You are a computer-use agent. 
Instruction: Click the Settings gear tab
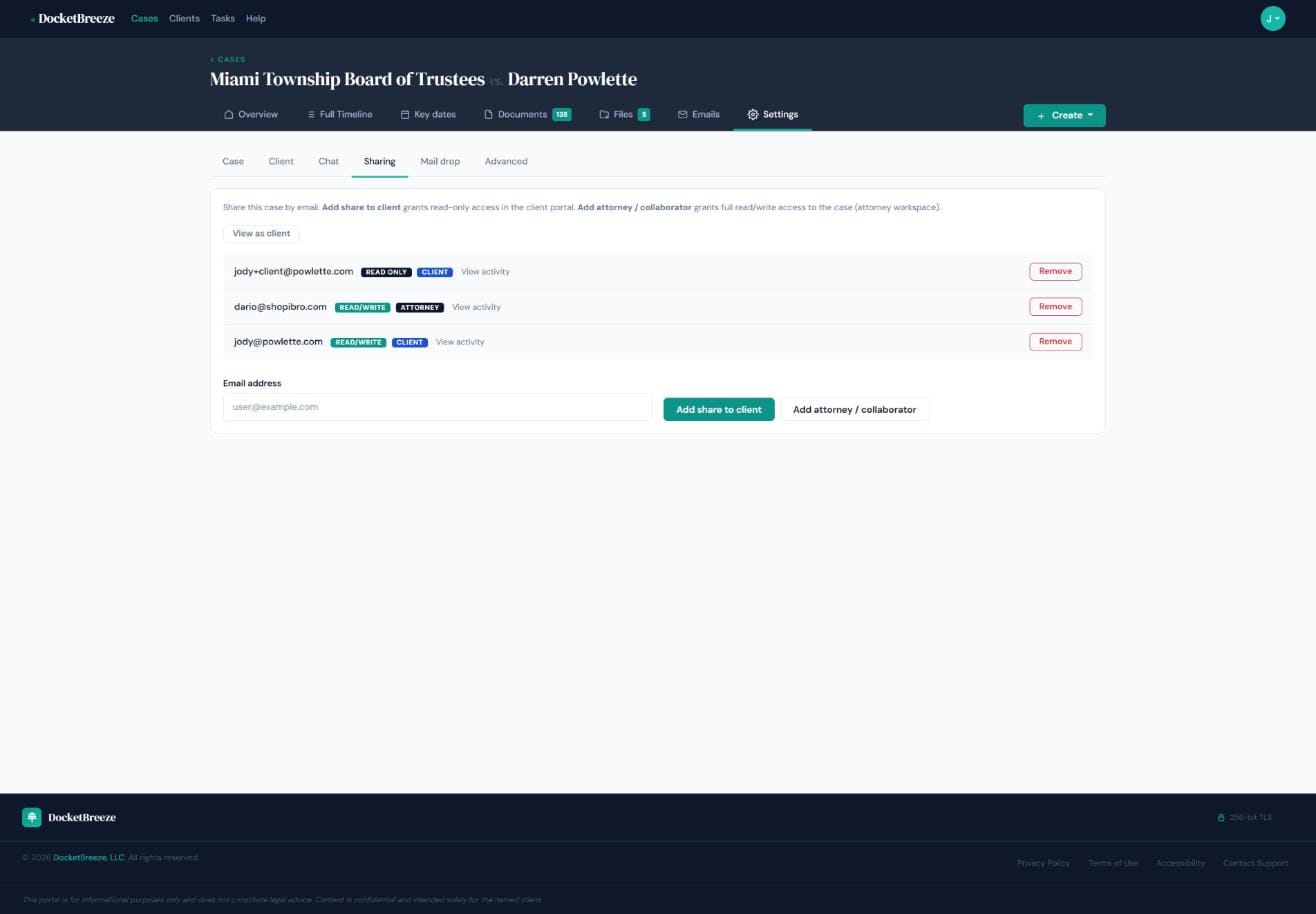tap(772, 115)
